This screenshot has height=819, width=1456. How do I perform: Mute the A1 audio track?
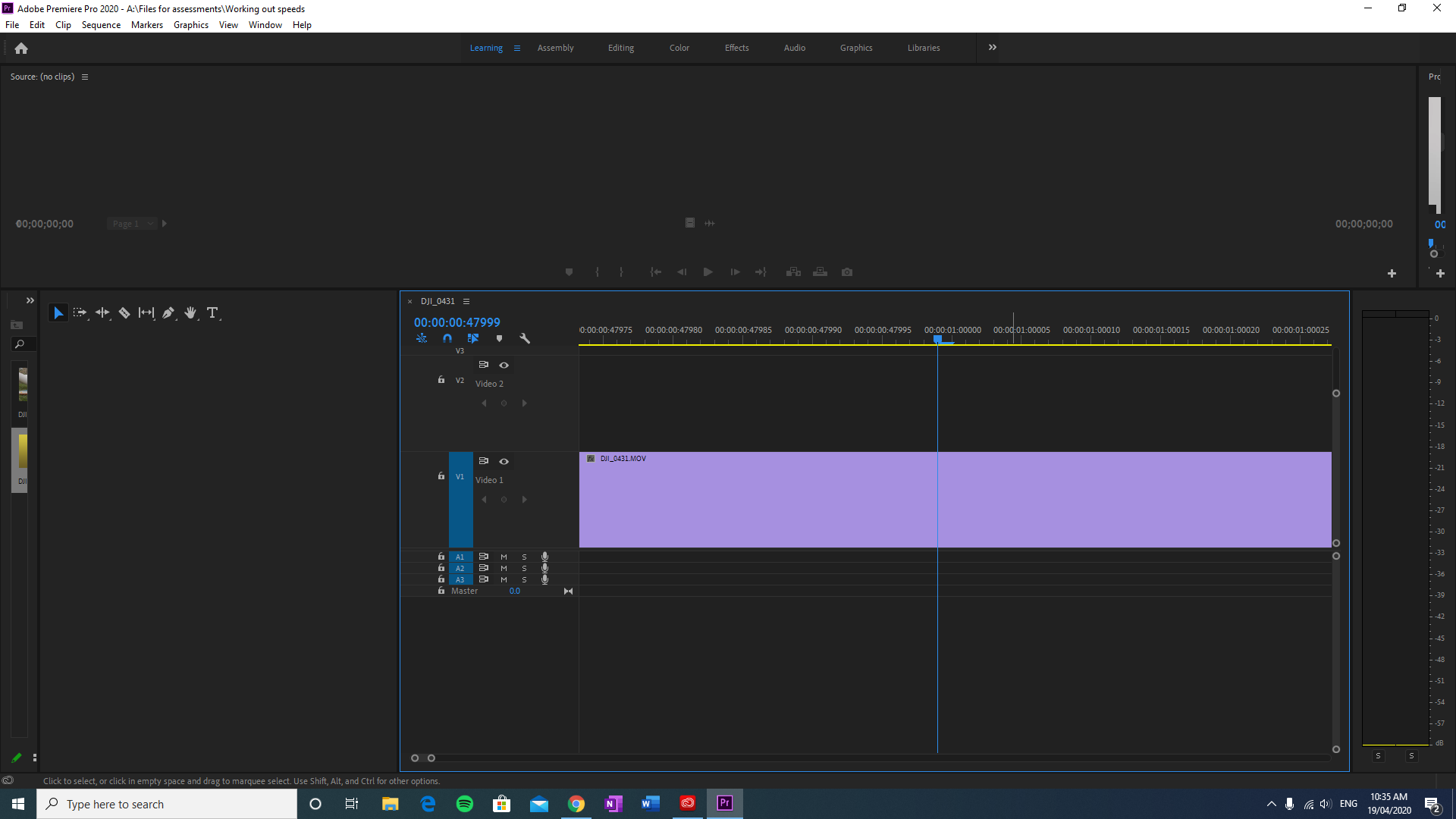point(504,557)
